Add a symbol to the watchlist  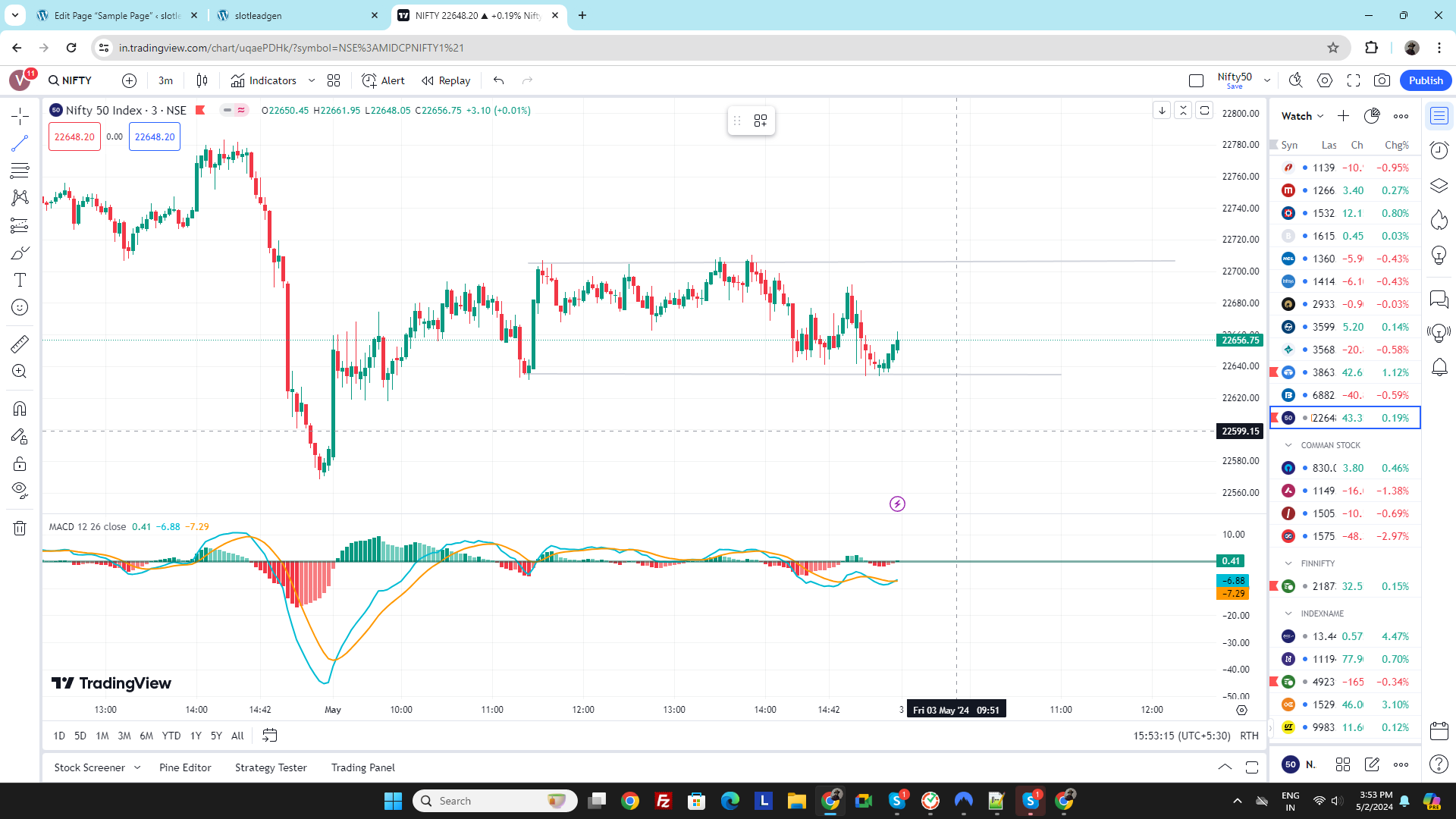click(1343, 116)
